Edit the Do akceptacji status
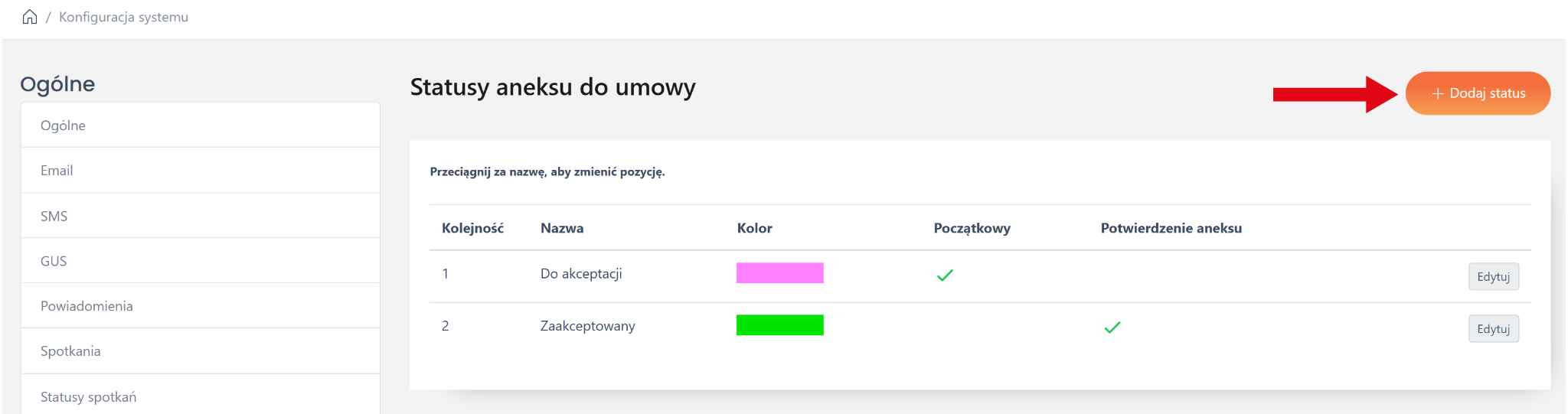Image resolution: width=1568 pixels, height=414 pixels. click(1493, 276)
